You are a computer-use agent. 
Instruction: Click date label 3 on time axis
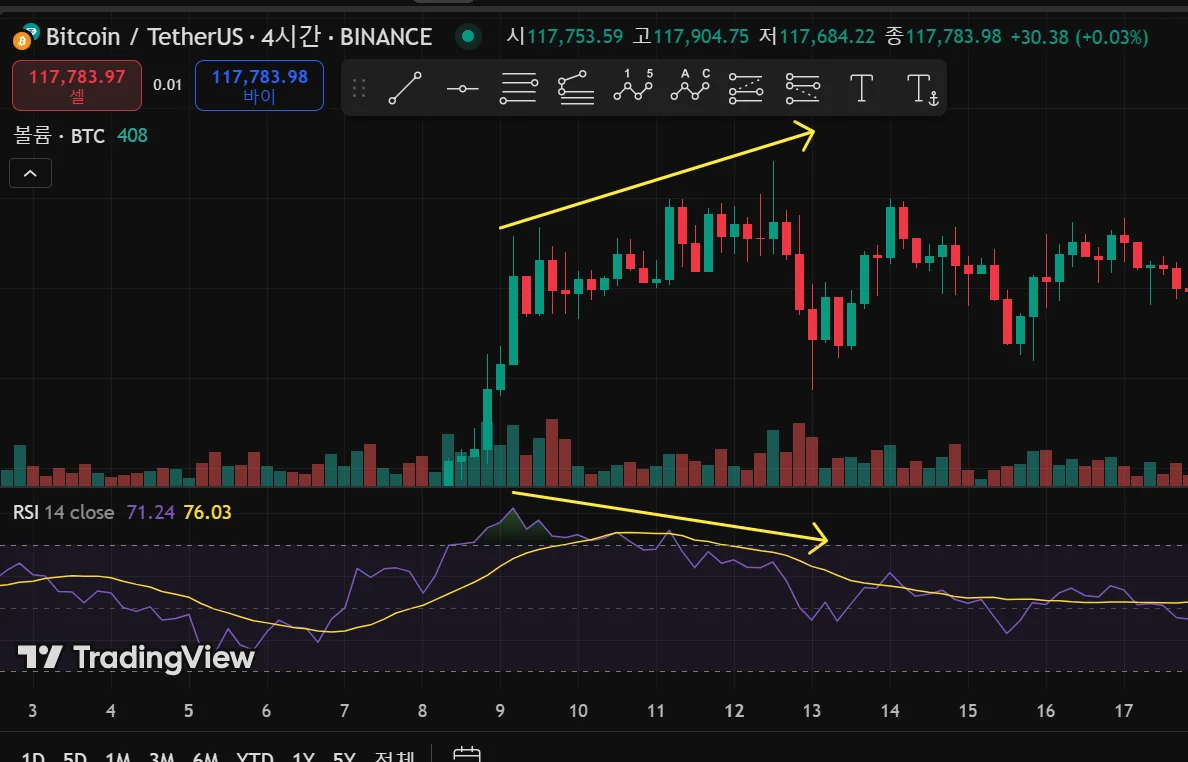[x=33, y=710]
